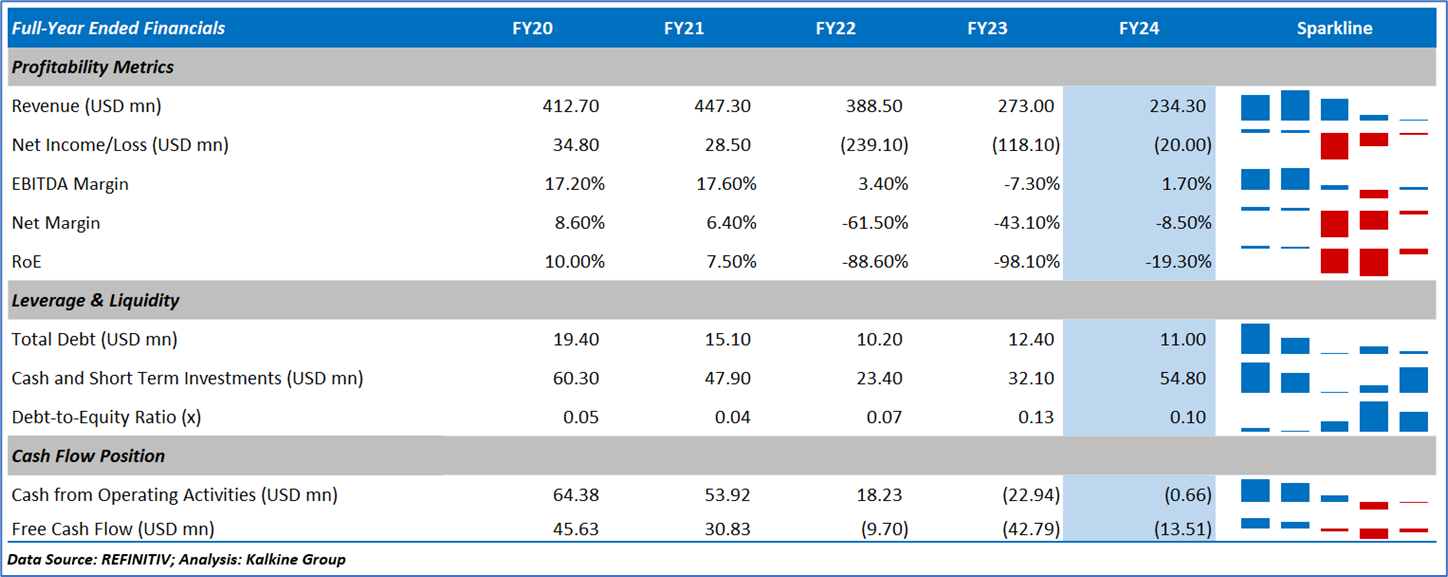Click the Leverage & Liquidity section header
The image size is (1448, 577).
[95, 300]
